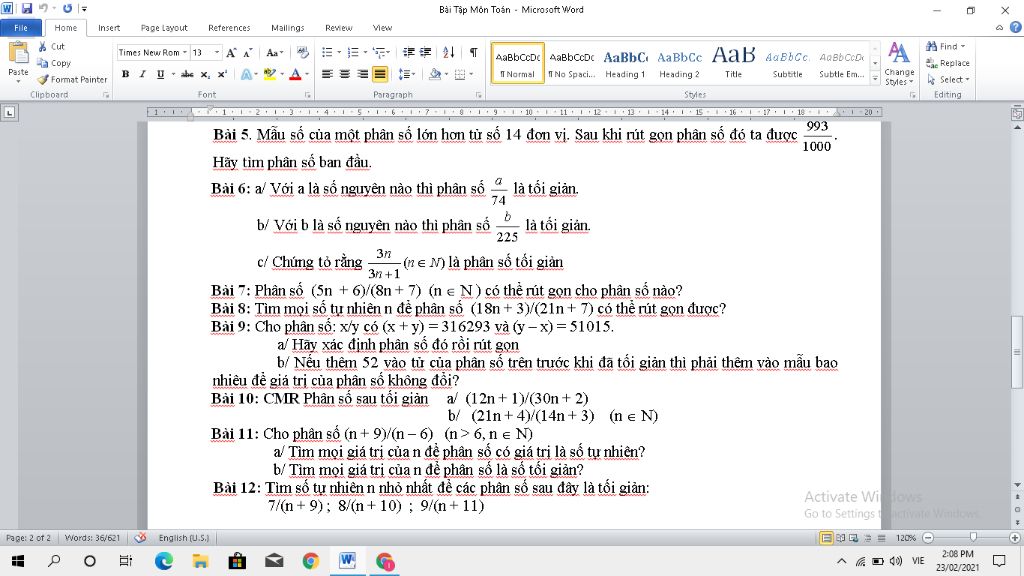Click English (U.S.) language status
The image size is (1024, 576).
(184, 537)
